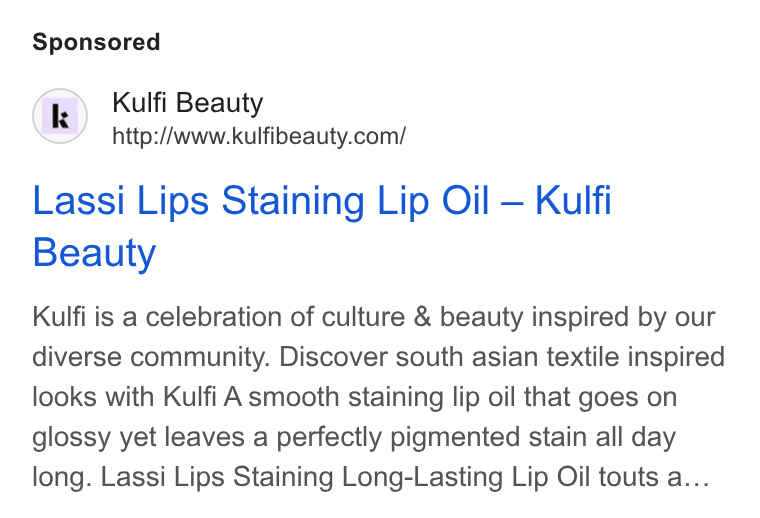Viewport: 760px width, 518px height.
Task: Open the http://www.kulfibeauty.com/ URL
Action: 259,136
